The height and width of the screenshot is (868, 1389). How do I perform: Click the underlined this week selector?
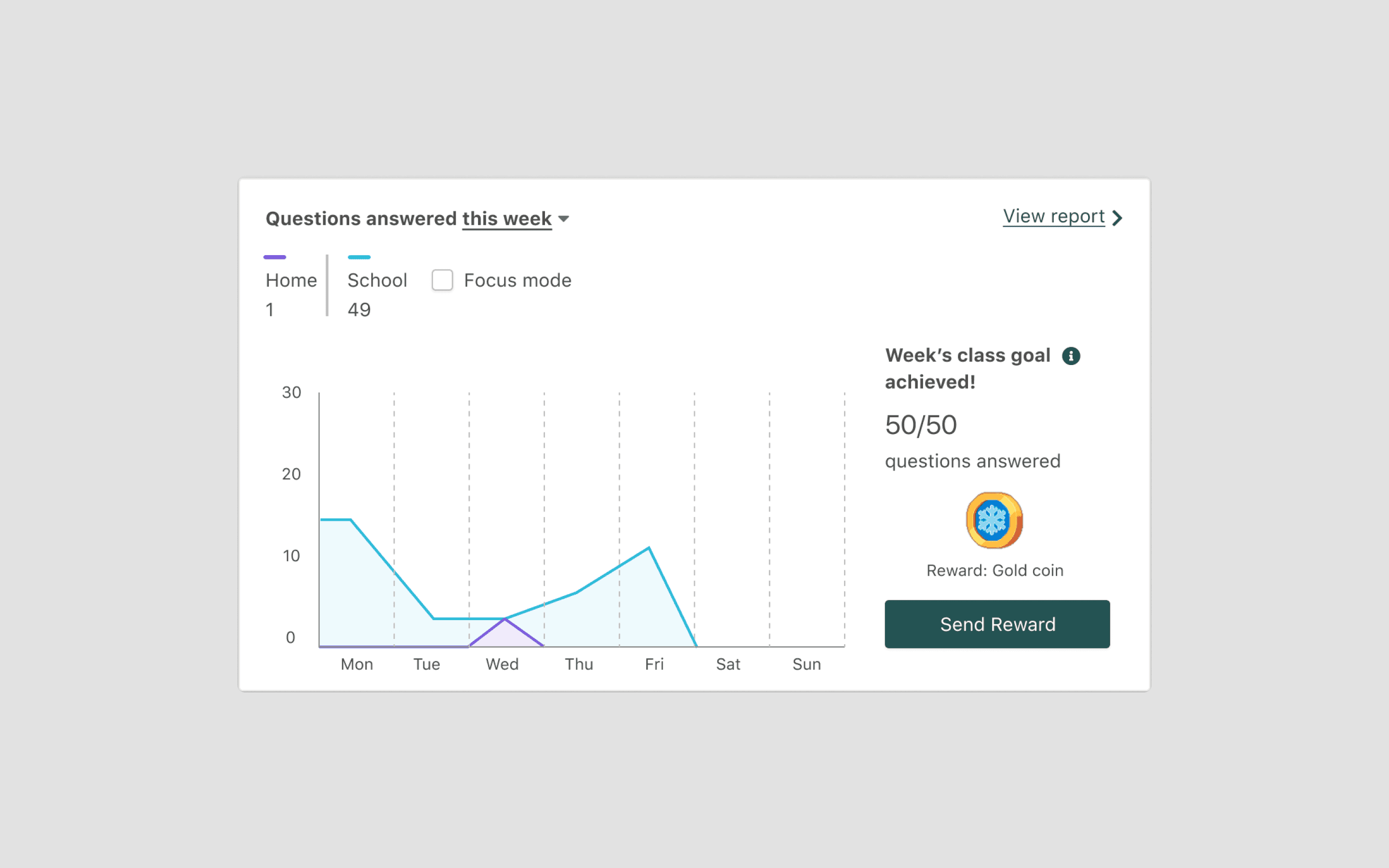(x=507, y=219)
